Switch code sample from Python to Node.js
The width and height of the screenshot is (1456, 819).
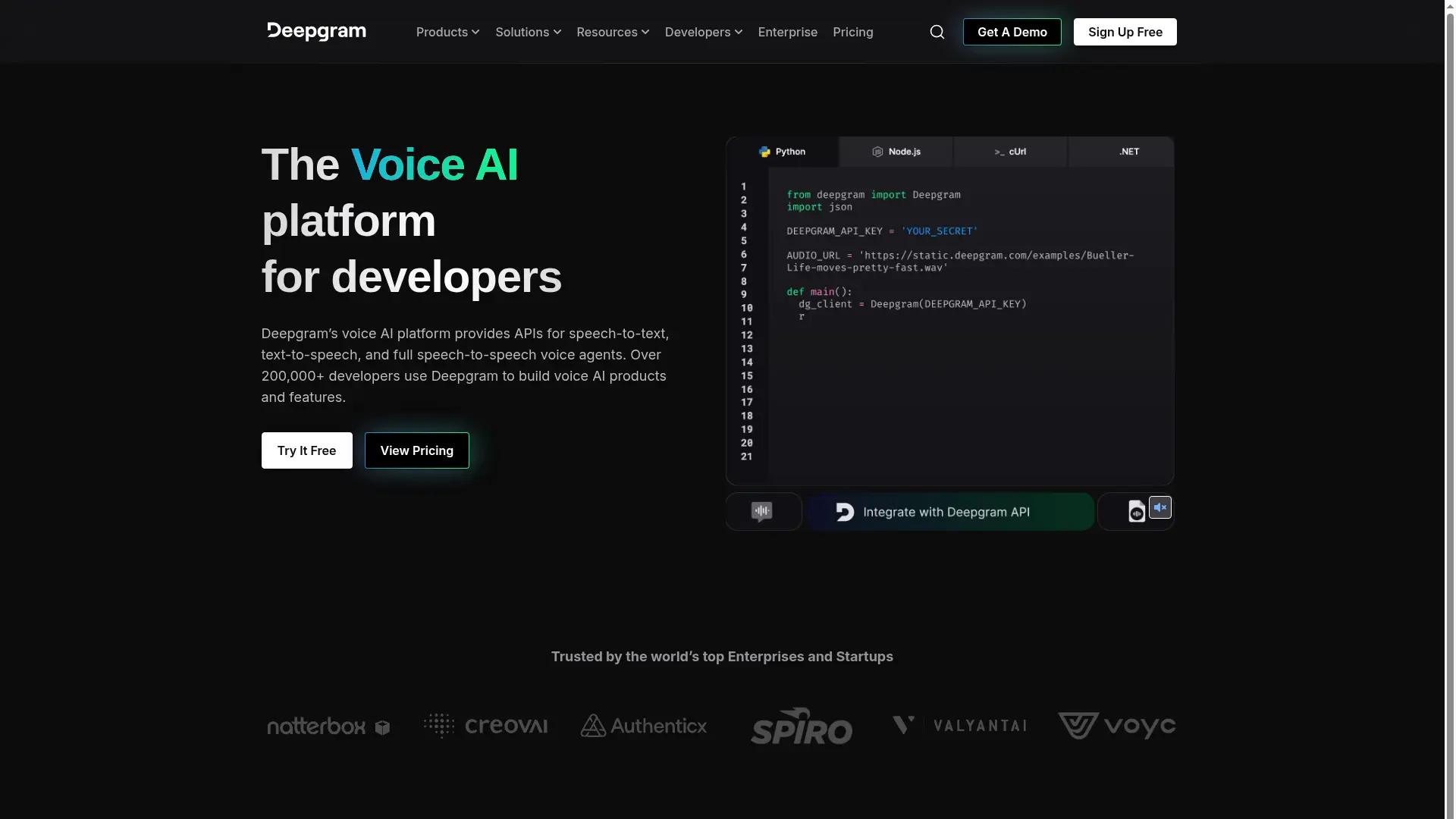pyautogui.click(x=896, y=152)
